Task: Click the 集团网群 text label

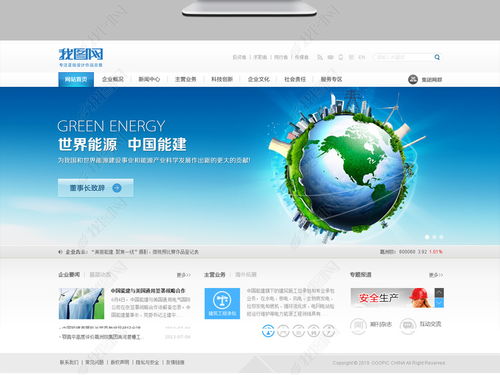Action: [x=432, y=80]
